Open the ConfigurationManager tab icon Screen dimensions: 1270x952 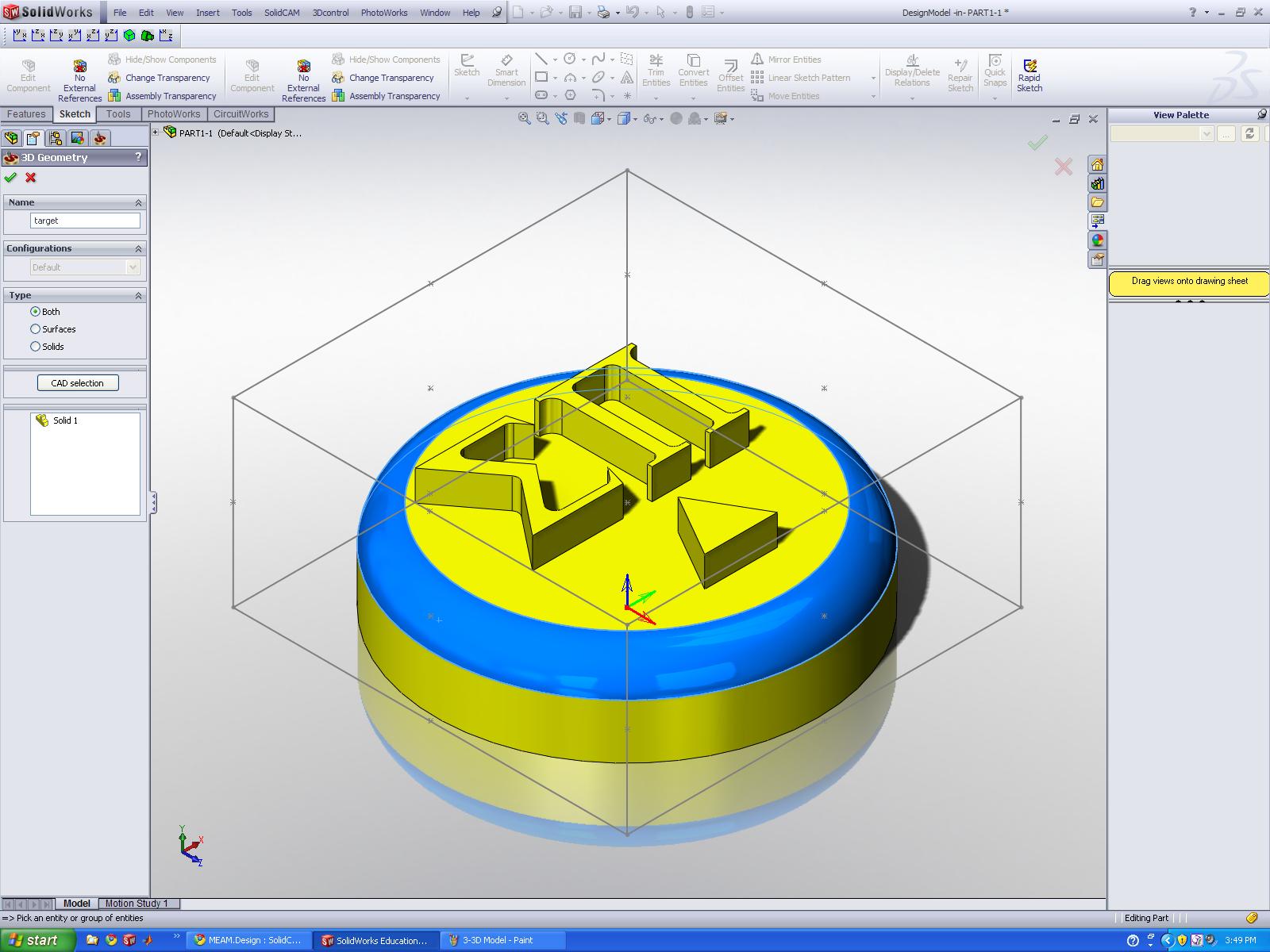point(56,138)
